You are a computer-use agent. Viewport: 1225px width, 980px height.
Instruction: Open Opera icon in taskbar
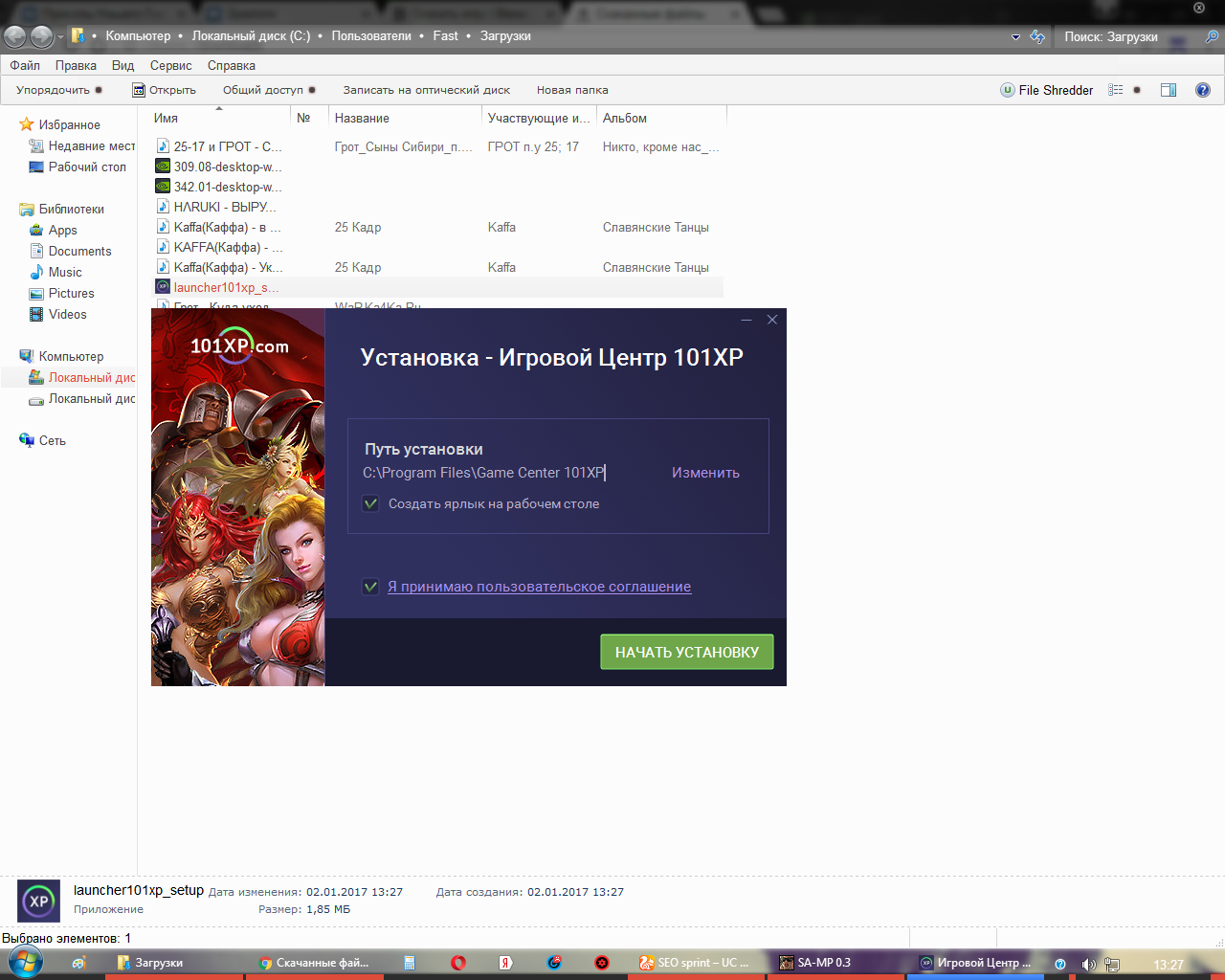pos(457,963)
